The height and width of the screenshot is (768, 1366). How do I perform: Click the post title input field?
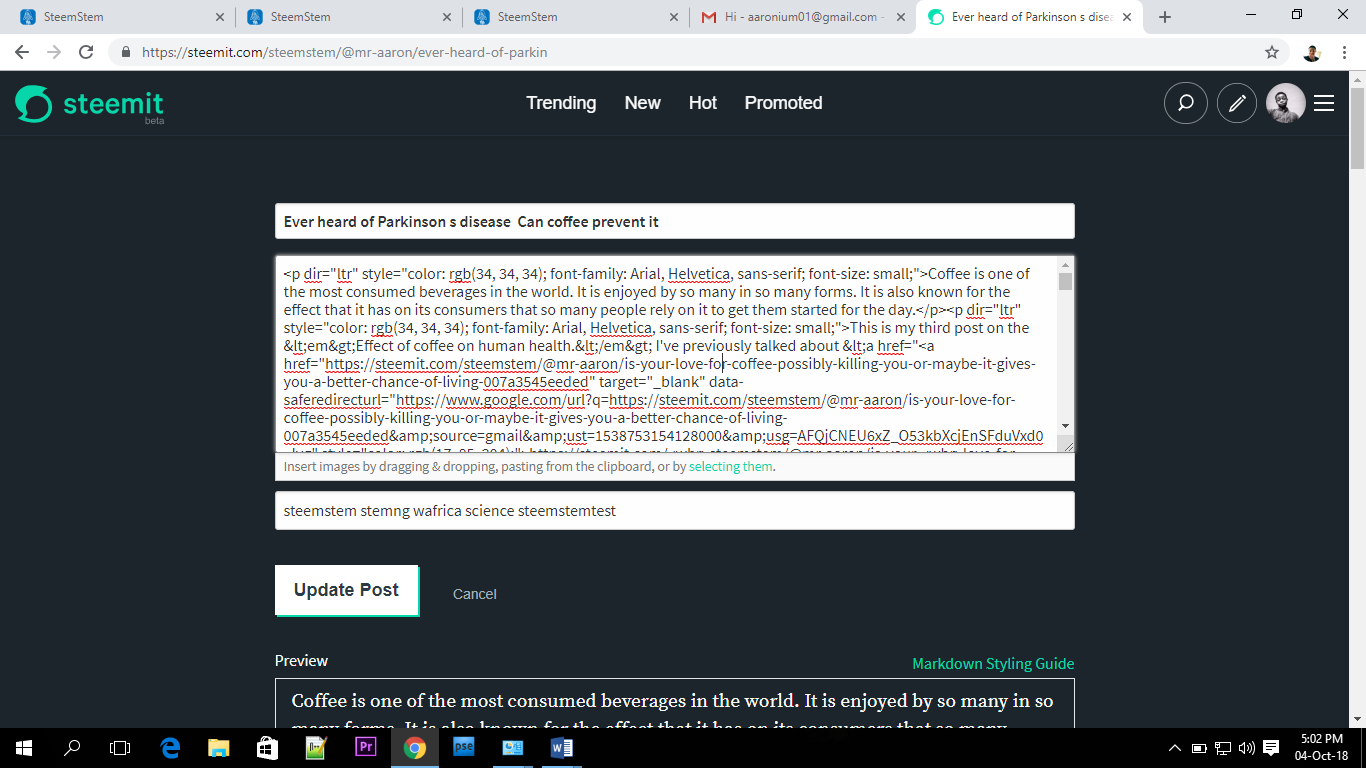pos(675,221)
